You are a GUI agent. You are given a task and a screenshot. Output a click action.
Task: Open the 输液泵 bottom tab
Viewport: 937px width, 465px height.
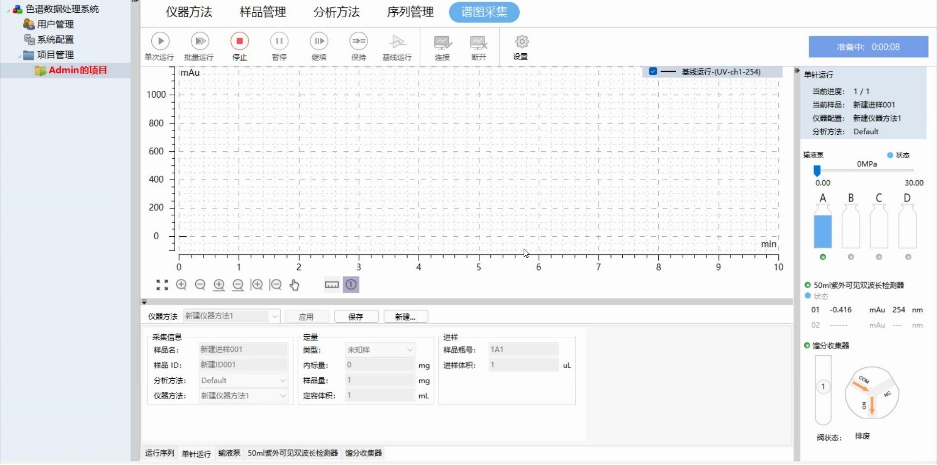click(x=229, y=454)
